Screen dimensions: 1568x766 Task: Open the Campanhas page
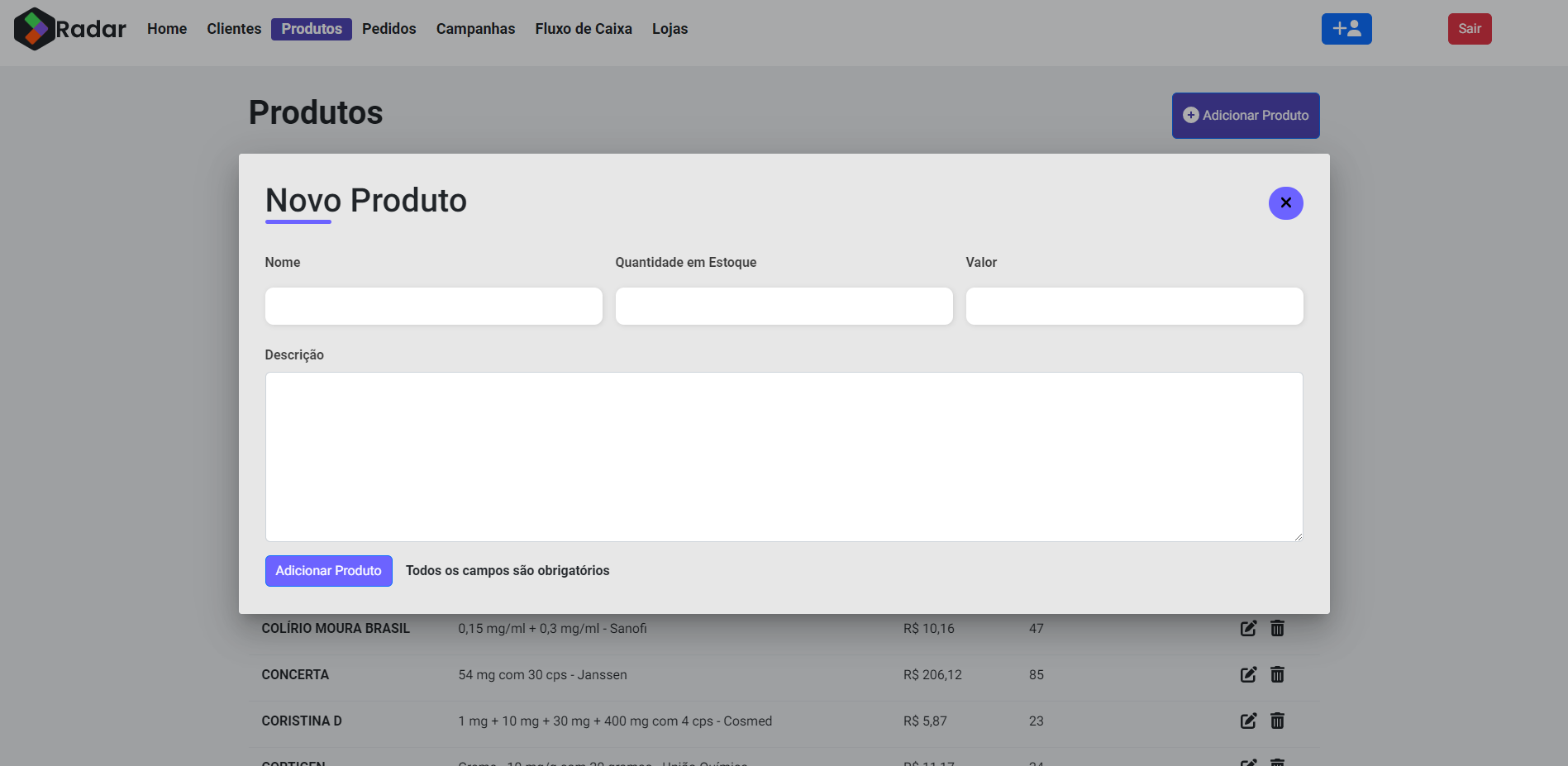pos(475,28)
